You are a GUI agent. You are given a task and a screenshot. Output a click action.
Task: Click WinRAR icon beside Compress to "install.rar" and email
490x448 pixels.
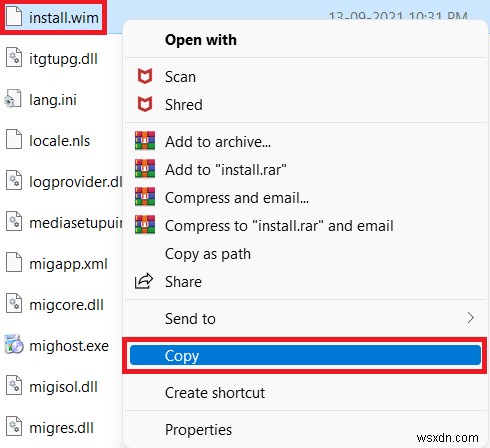[145, 224]
